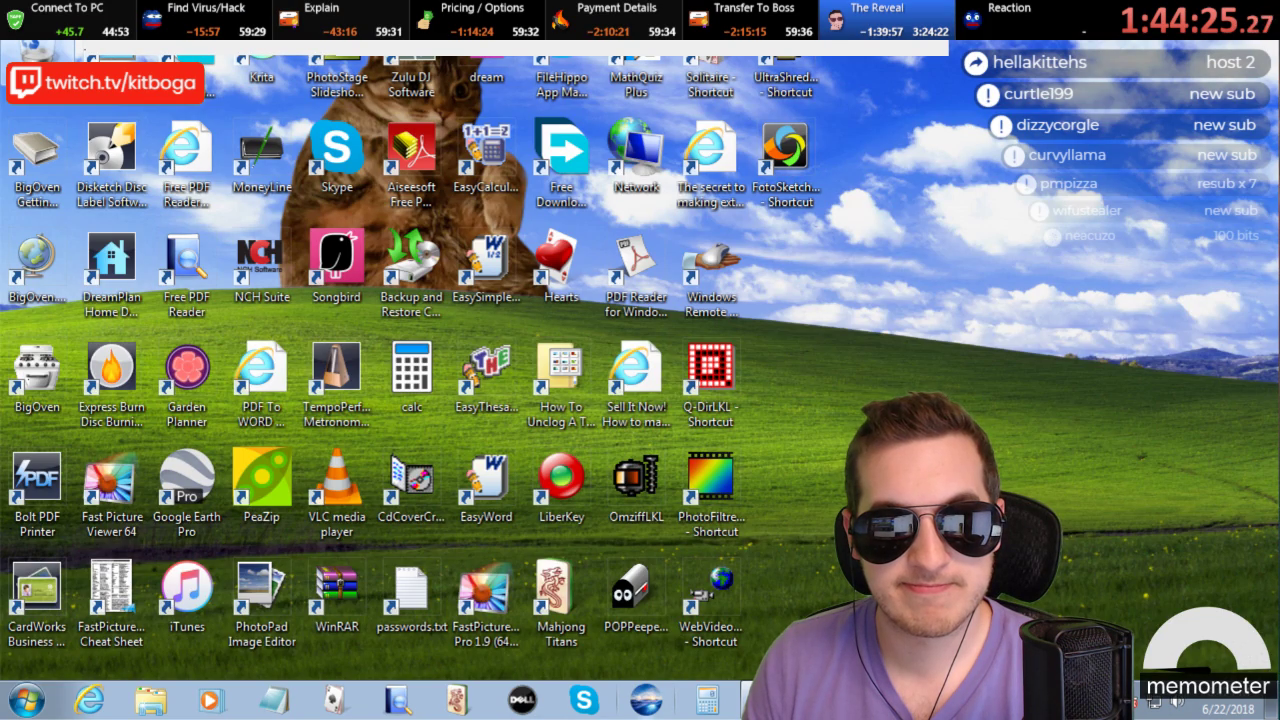Viewport: 1280px width, 720px height.
Task: Select the CdCoverCr... desktop icon
Action: [412, 487]
